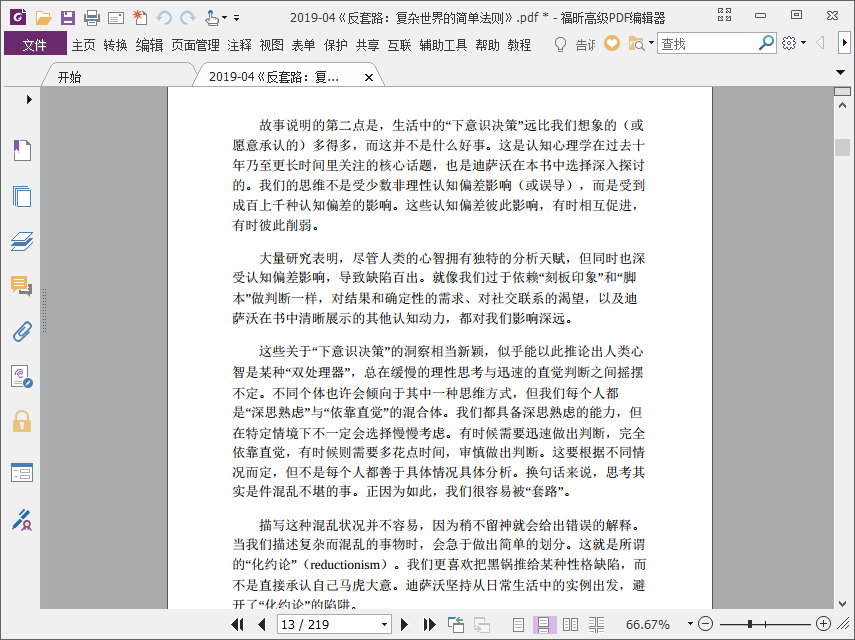Open the touch mode dropdown arrow

tap(224, 18)
